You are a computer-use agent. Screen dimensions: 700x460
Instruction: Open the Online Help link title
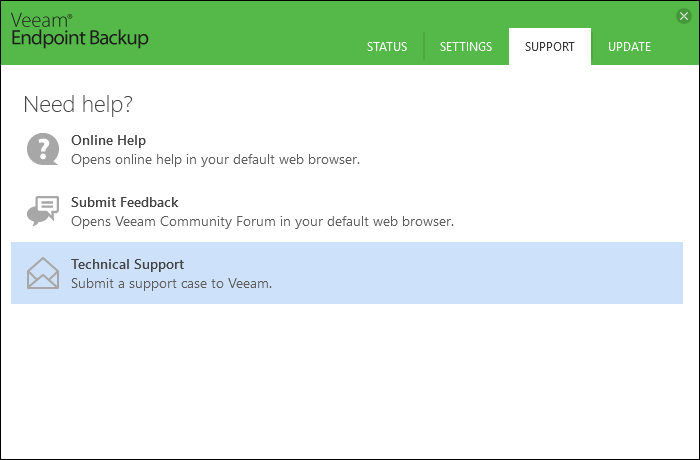tap(108, 140)
